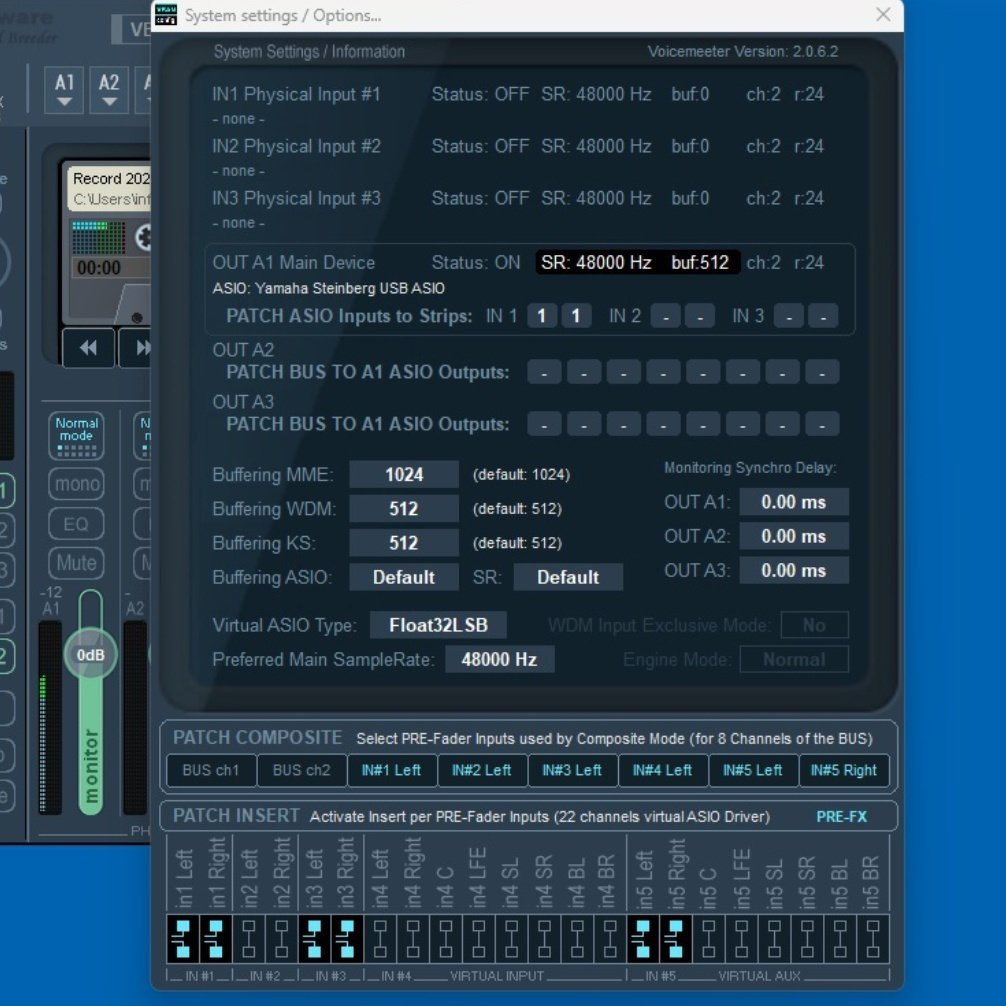Enable the in5 C insert

[709, 939]
